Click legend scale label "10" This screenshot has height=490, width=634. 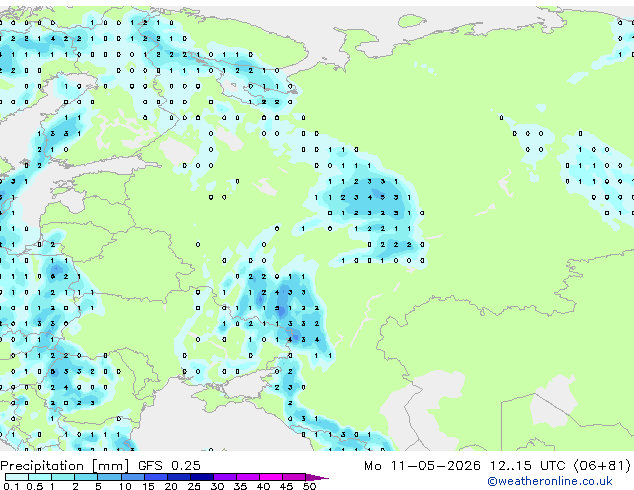(125, 486)
